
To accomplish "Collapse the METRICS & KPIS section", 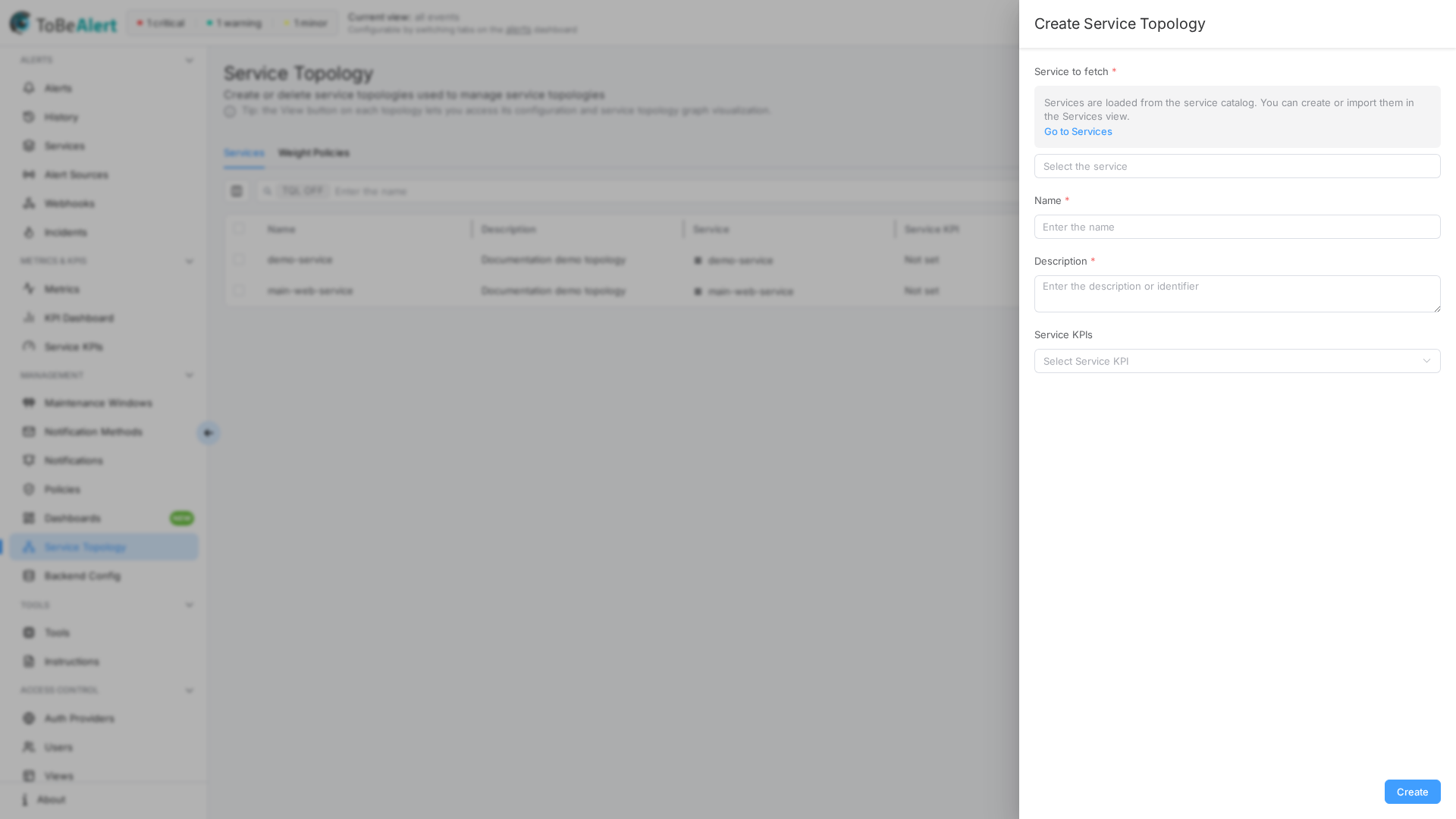I will (x=189, y=261).
